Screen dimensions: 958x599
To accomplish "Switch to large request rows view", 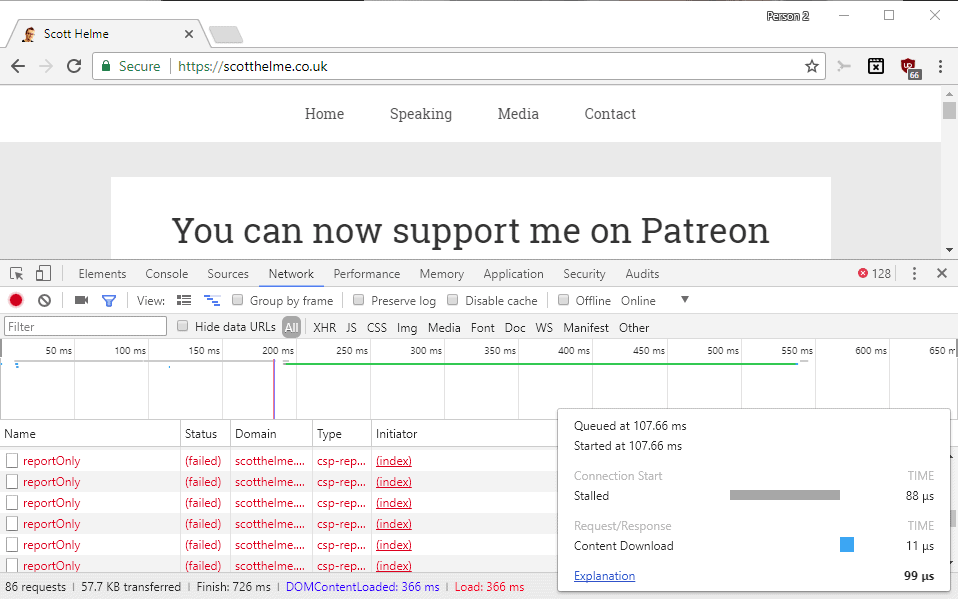I will (184, 300).
